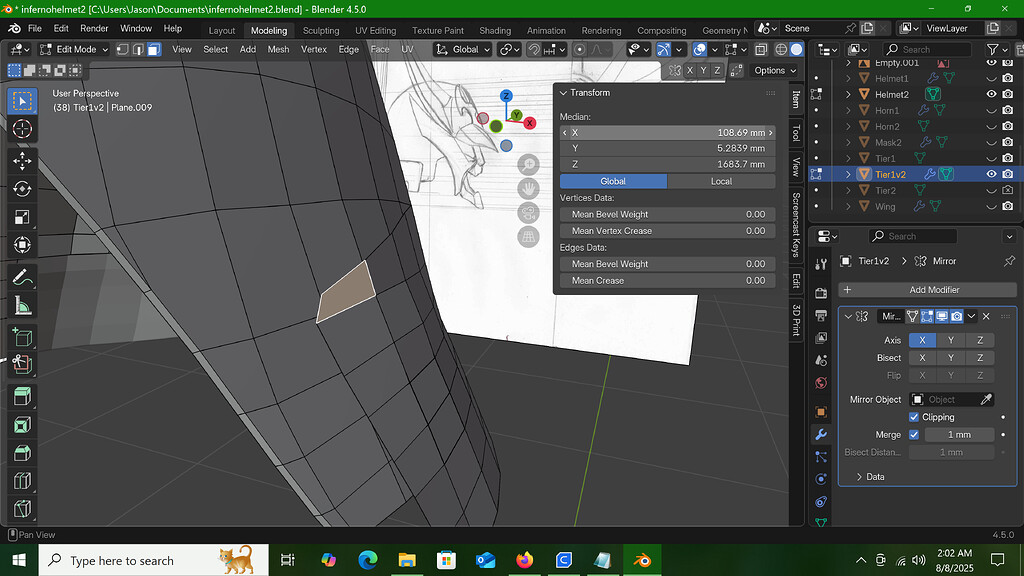
Task: Expand the Tier1v2 outliner item
Action: point(848,174)
